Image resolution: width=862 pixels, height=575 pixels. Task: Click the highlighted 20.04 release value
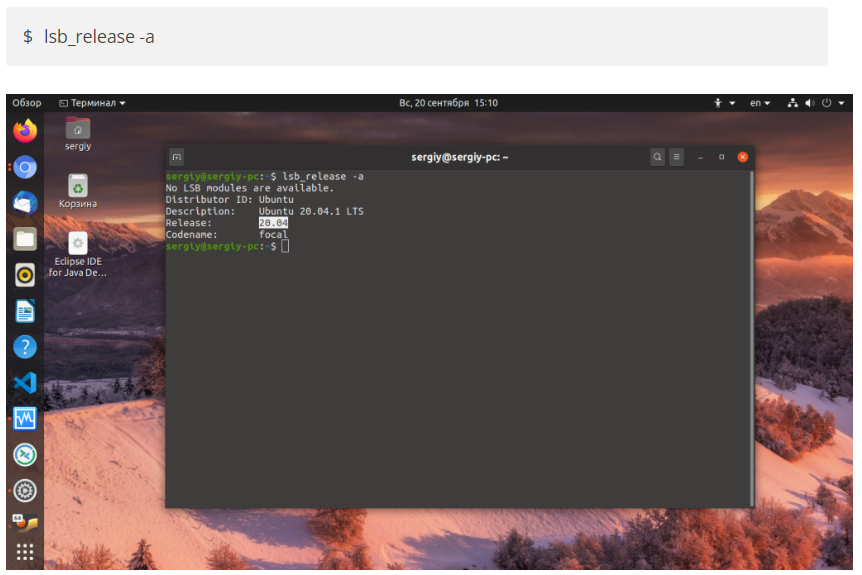click(x=273, y=223)
